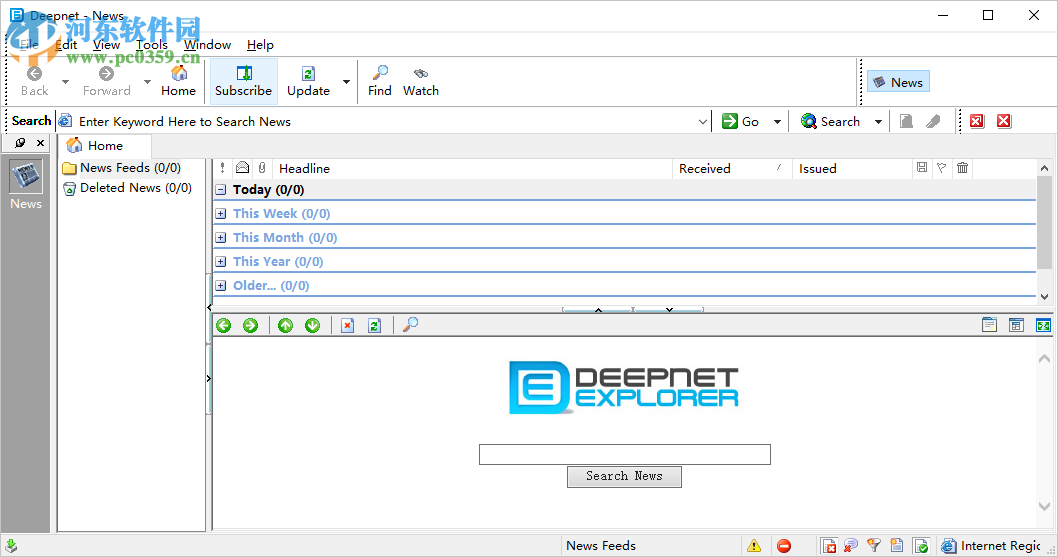Open the Tools menu
The image size is (1058, 557).
point(152,45)
